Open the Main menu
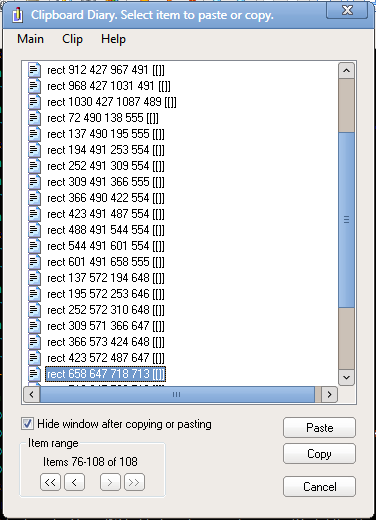 pos(30,39)
